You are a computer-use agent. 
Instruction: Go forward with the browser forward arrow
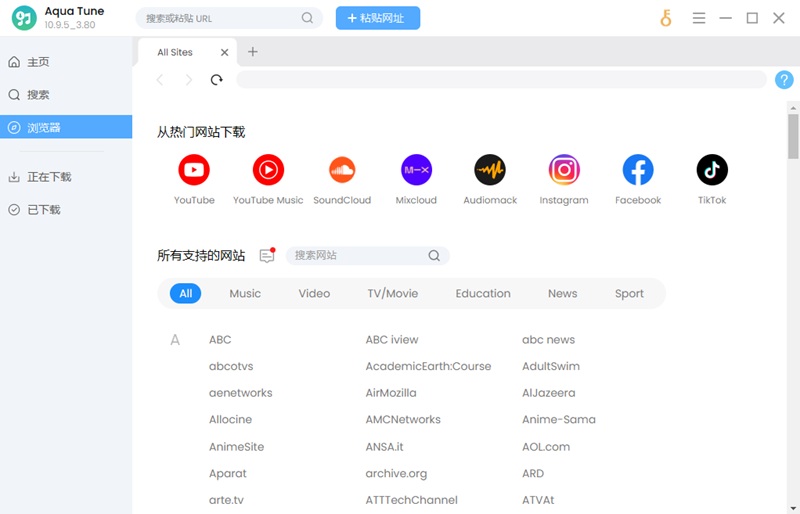(189, 80)
